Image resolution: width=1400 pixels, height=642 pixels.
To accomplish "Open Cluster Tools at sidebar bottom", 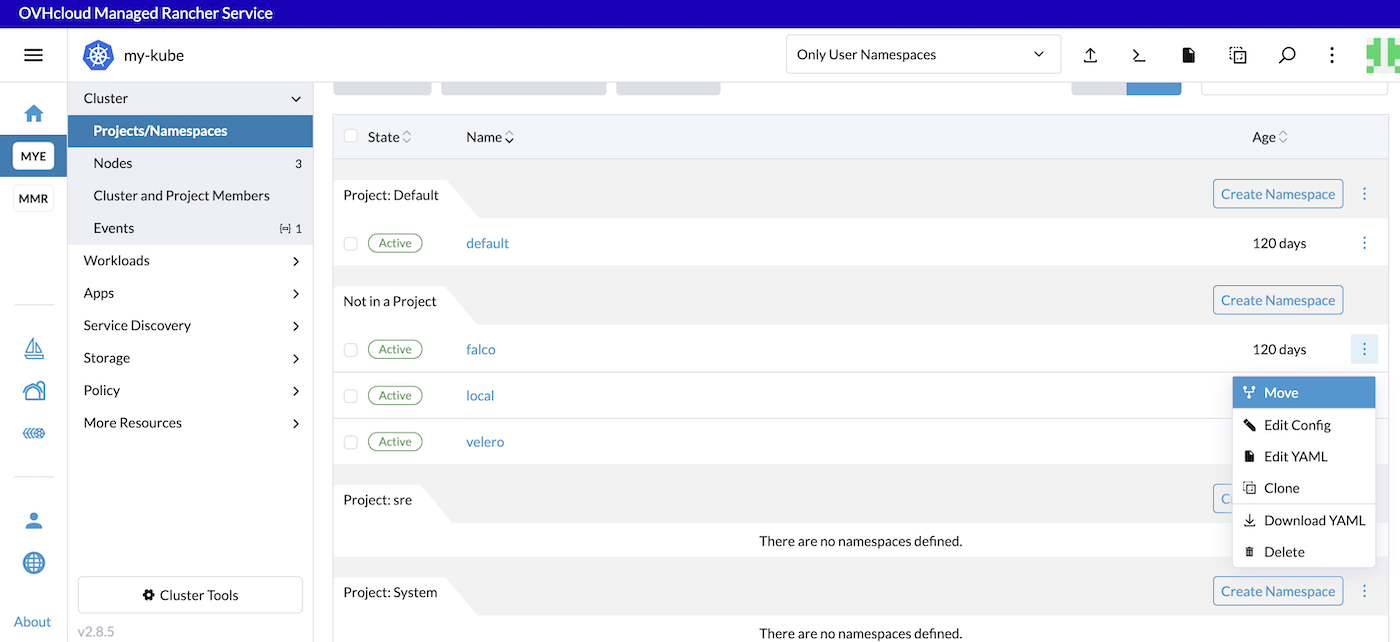I will (189, 594).
